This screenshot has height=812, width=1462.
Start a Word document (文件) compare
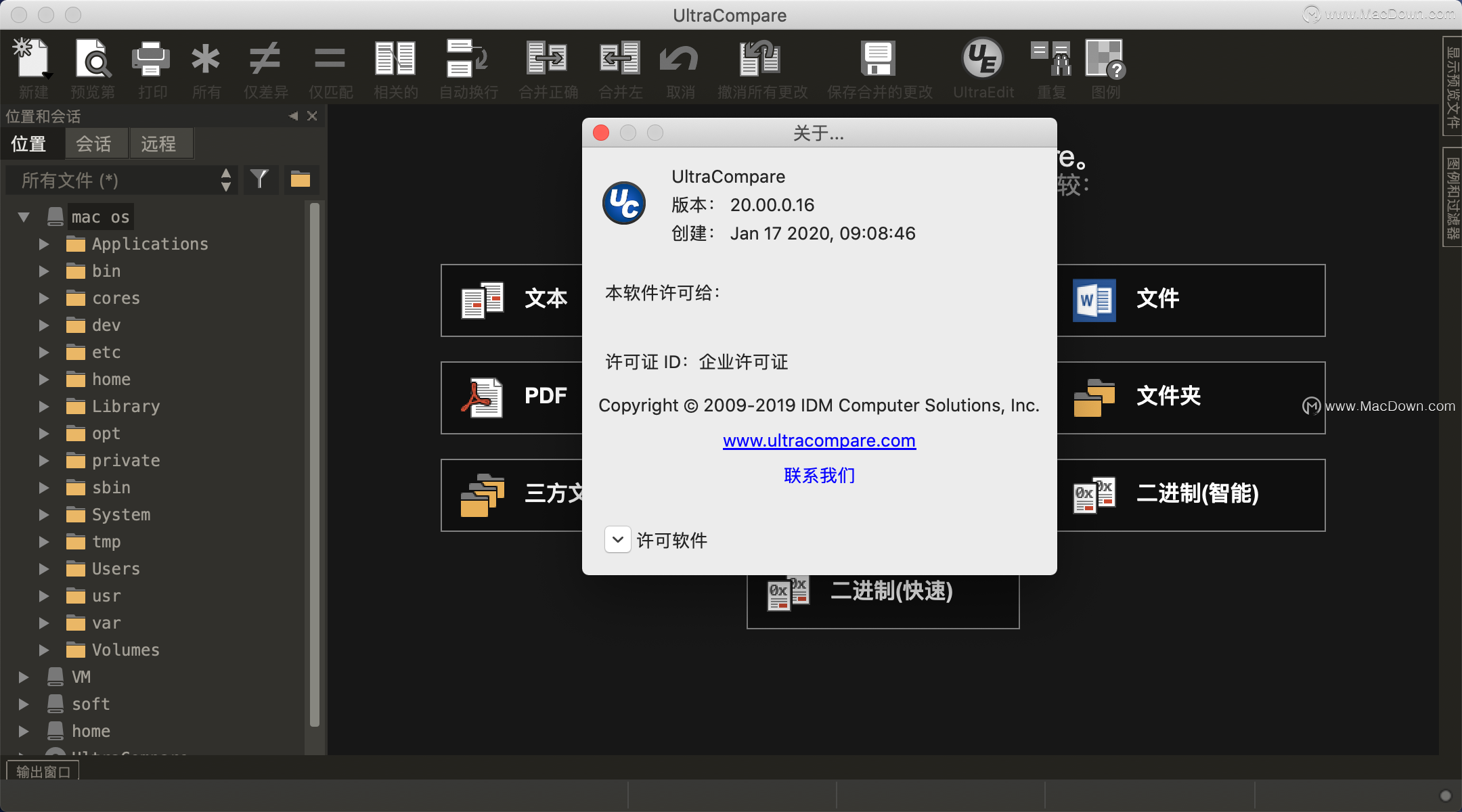(1191, 300)
